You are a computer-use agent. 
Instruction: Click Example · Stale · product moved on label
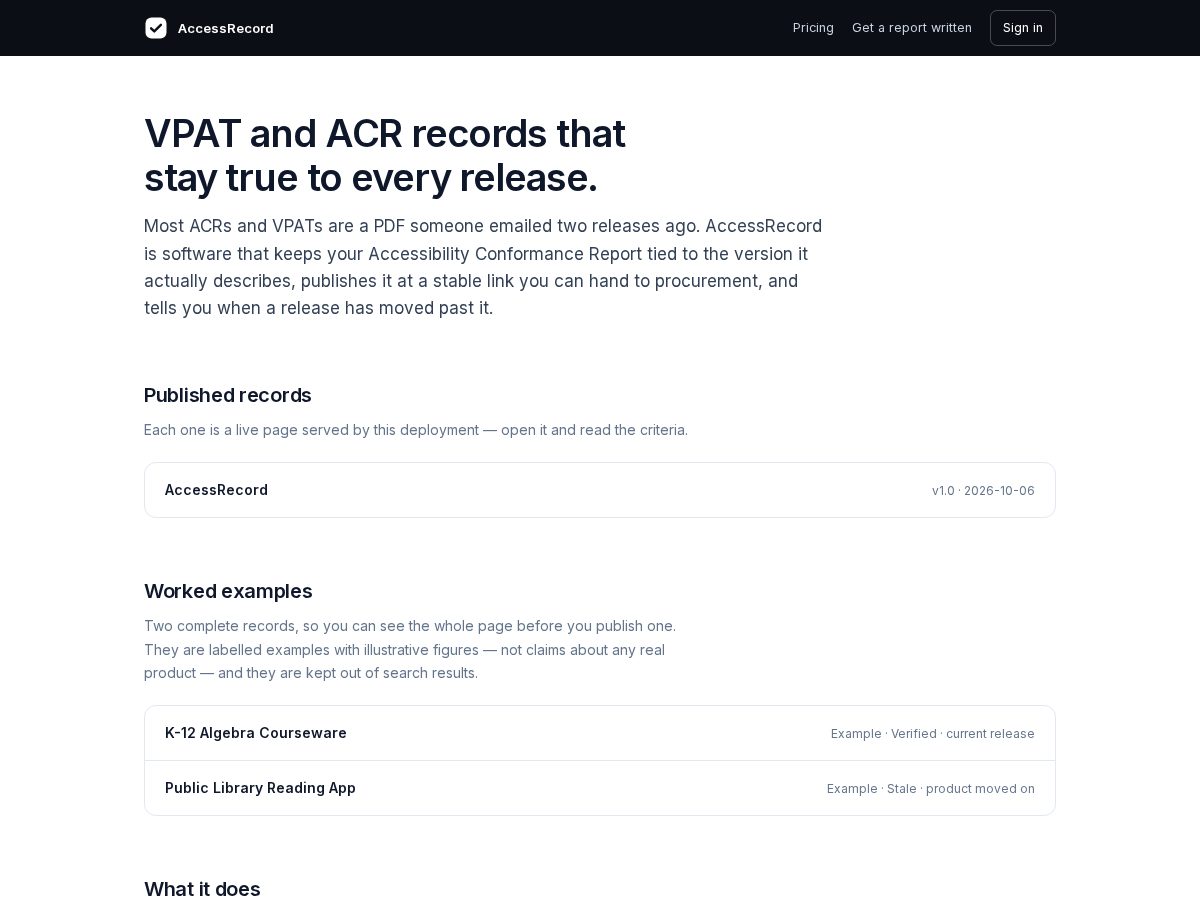point(931,789)
